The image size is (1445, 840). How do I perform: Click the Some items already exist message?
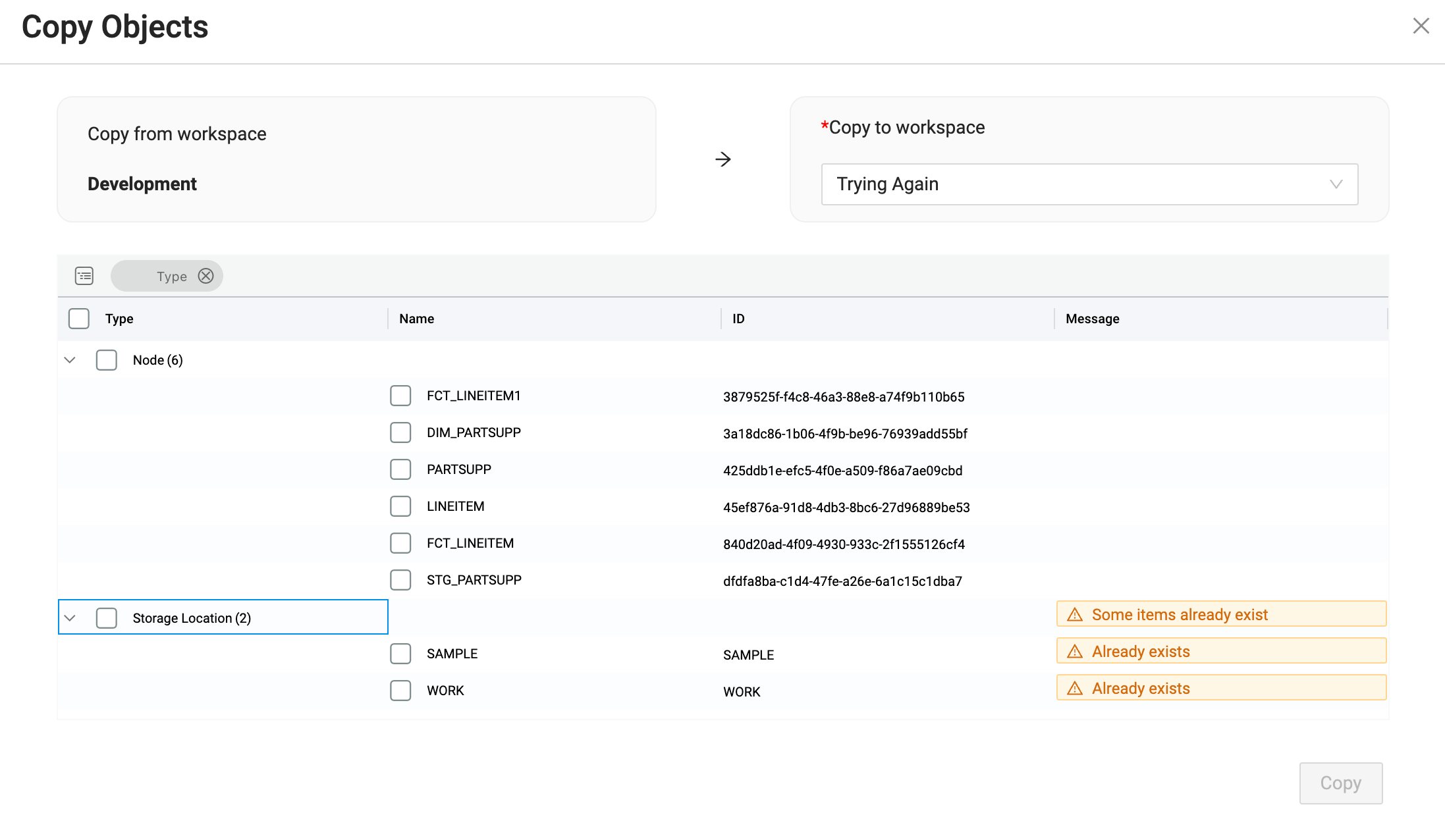tap(1179, 615)
